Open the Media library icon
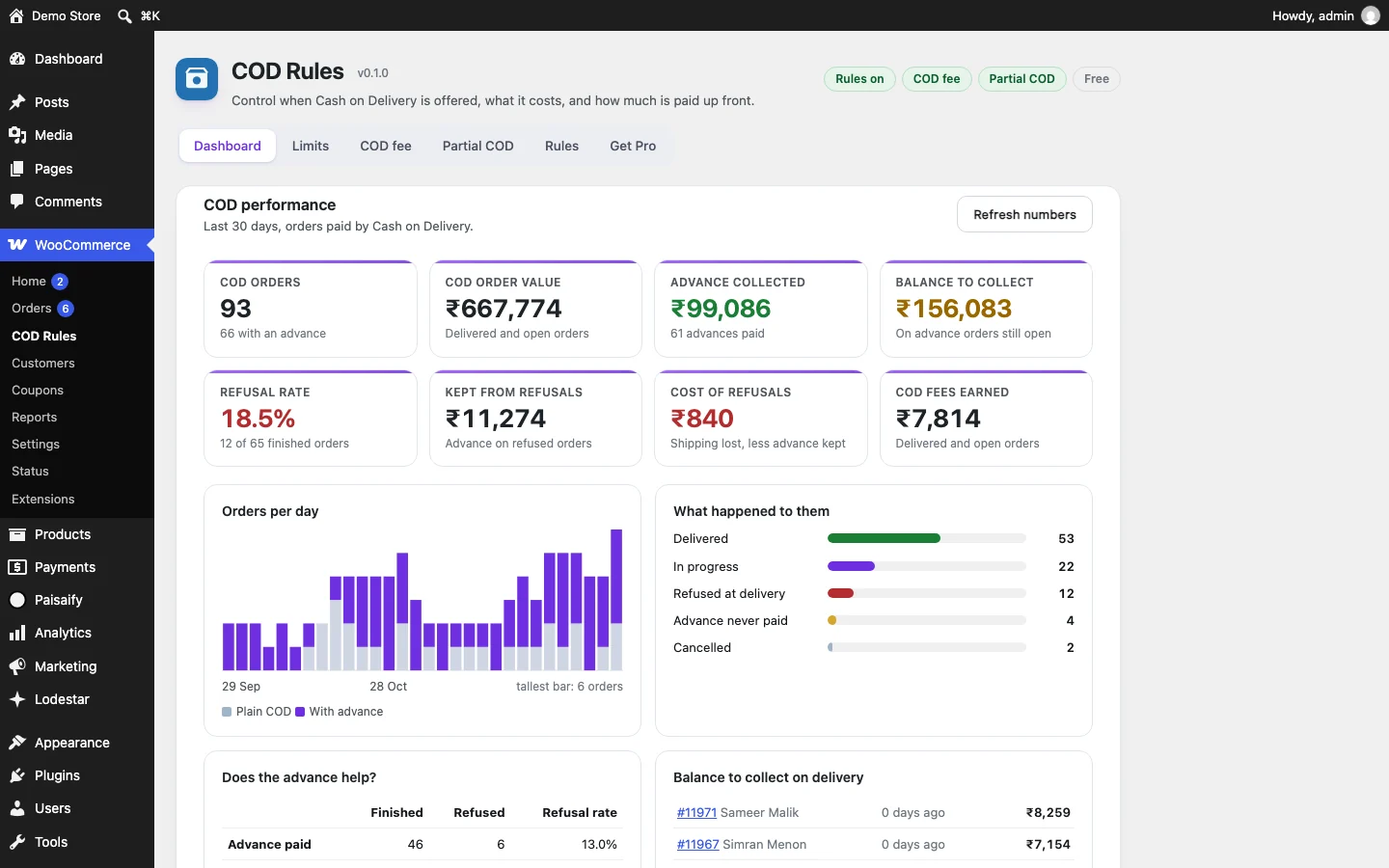 click(x=17, y=135)
